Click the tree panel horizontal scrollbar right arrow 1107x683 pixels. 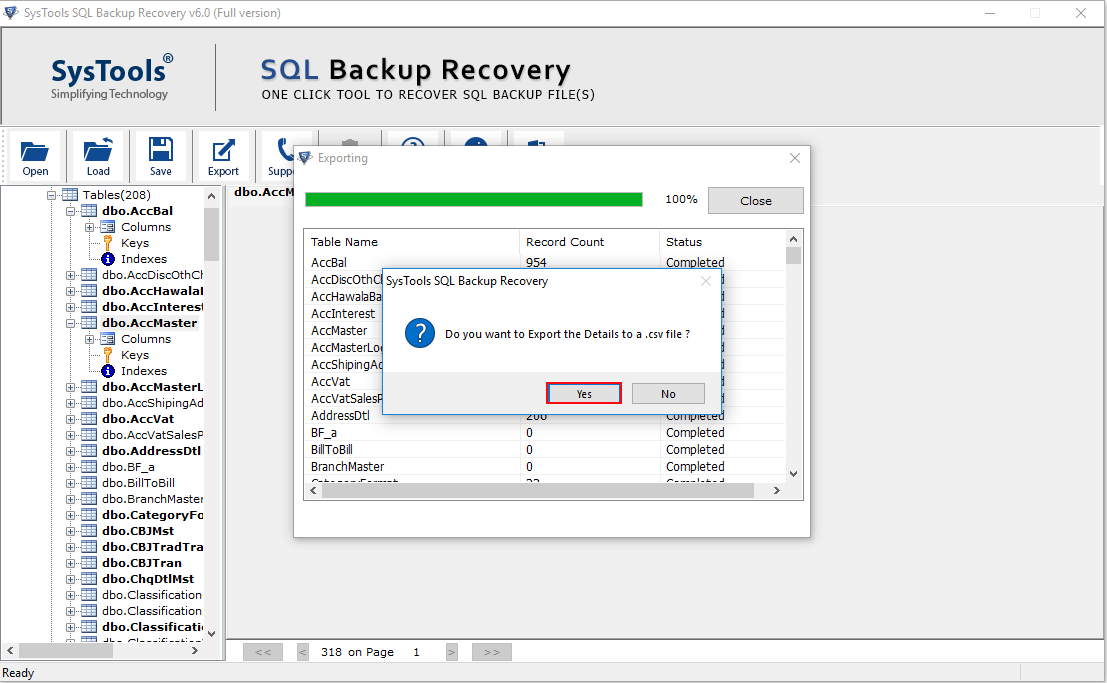click(195, 651)
